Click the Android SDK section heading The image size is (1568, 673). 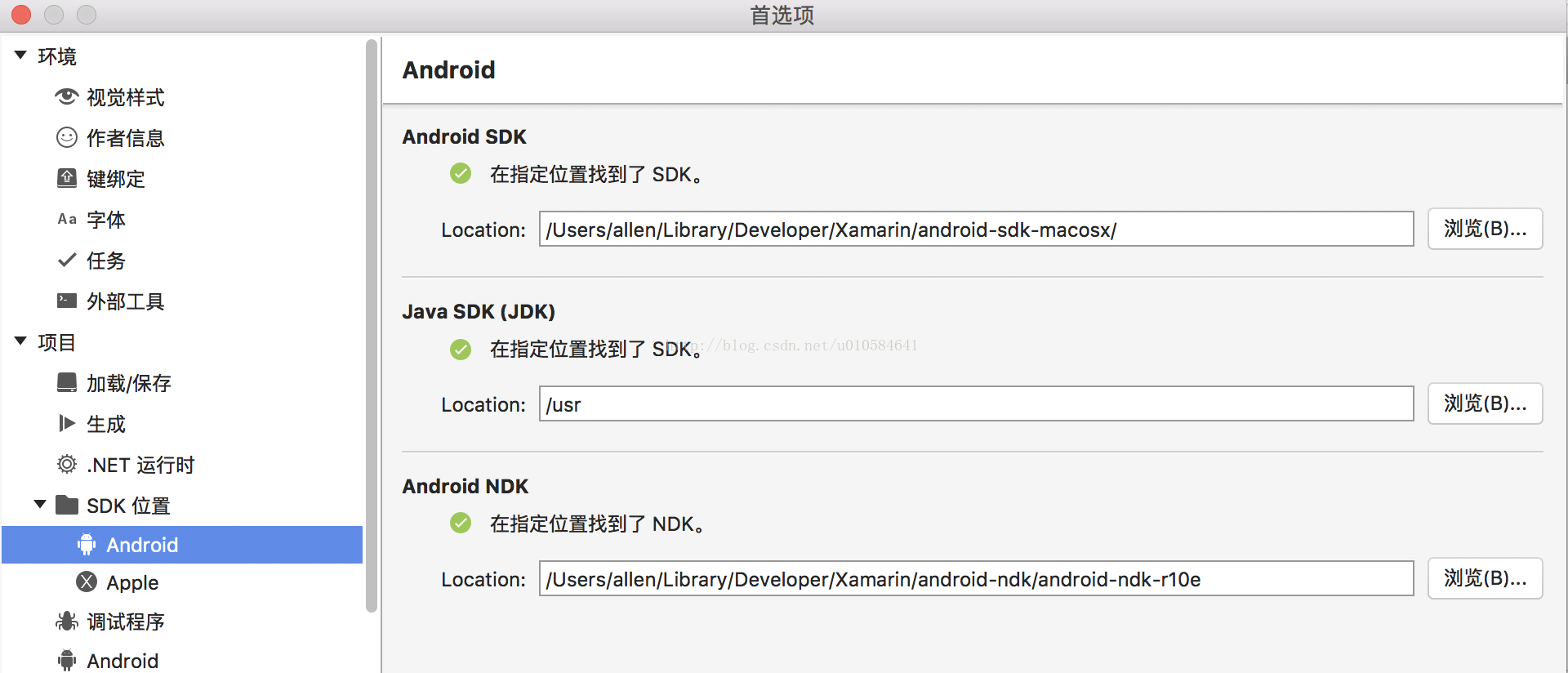tap(464, 136)
